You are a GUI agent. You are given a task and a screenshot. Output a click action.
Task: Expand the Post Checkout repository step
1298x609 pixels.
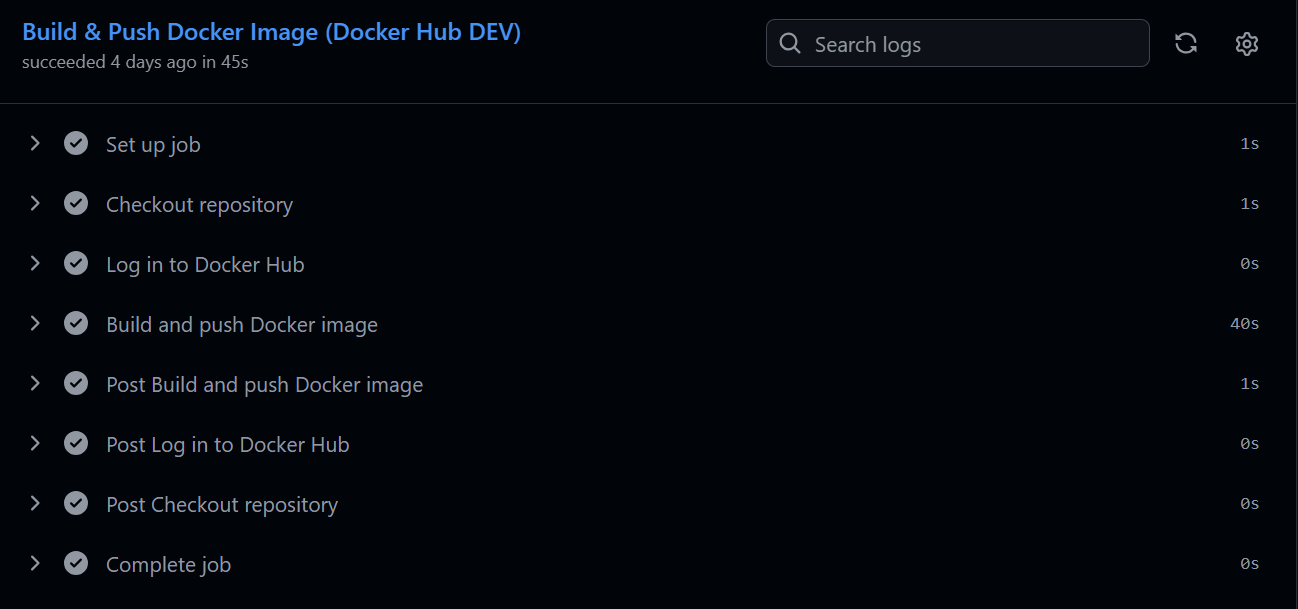click(x=36, y=503)
